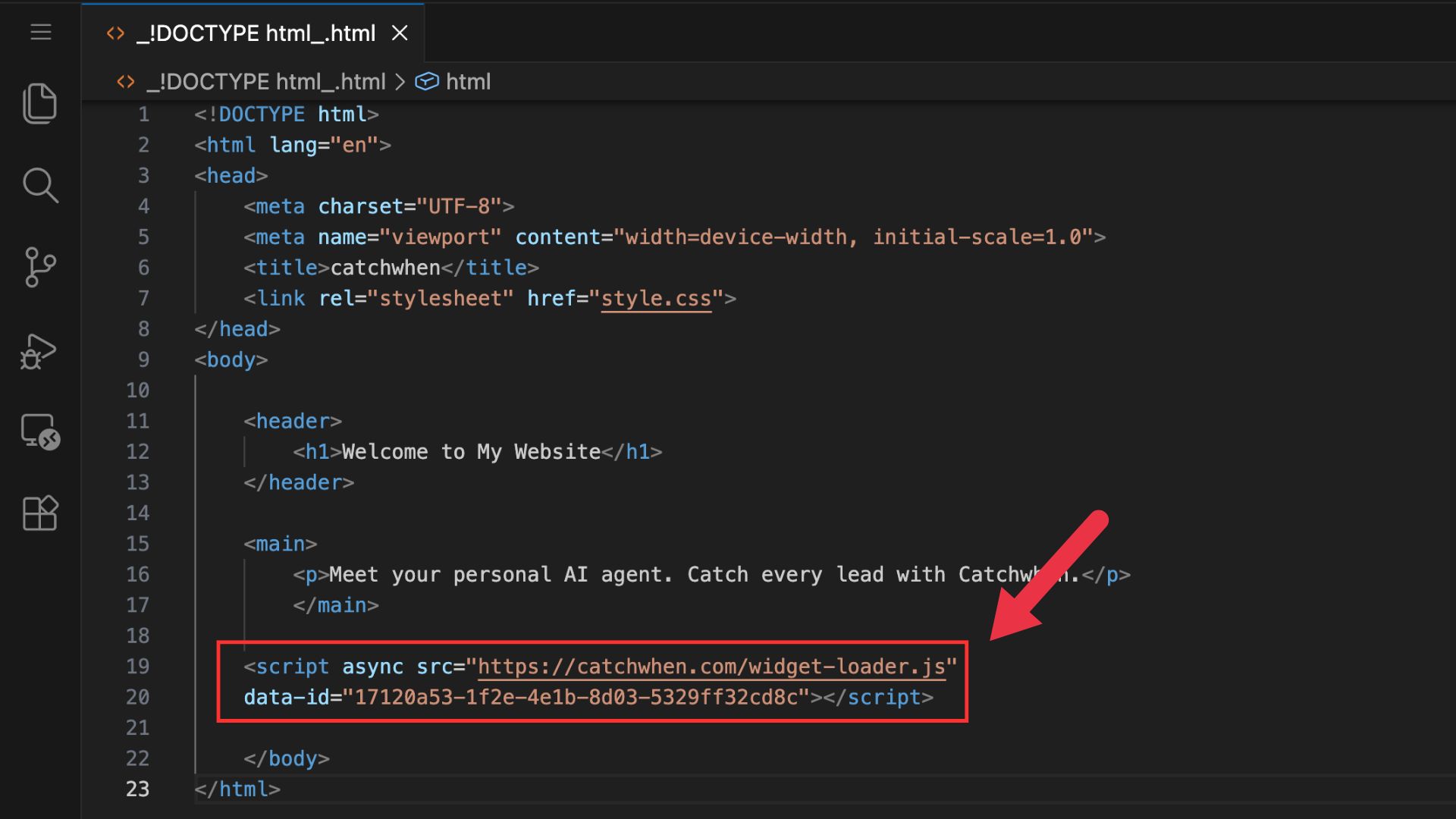
Task: Click the opening <header> tag
Action: tap(293, 421)
